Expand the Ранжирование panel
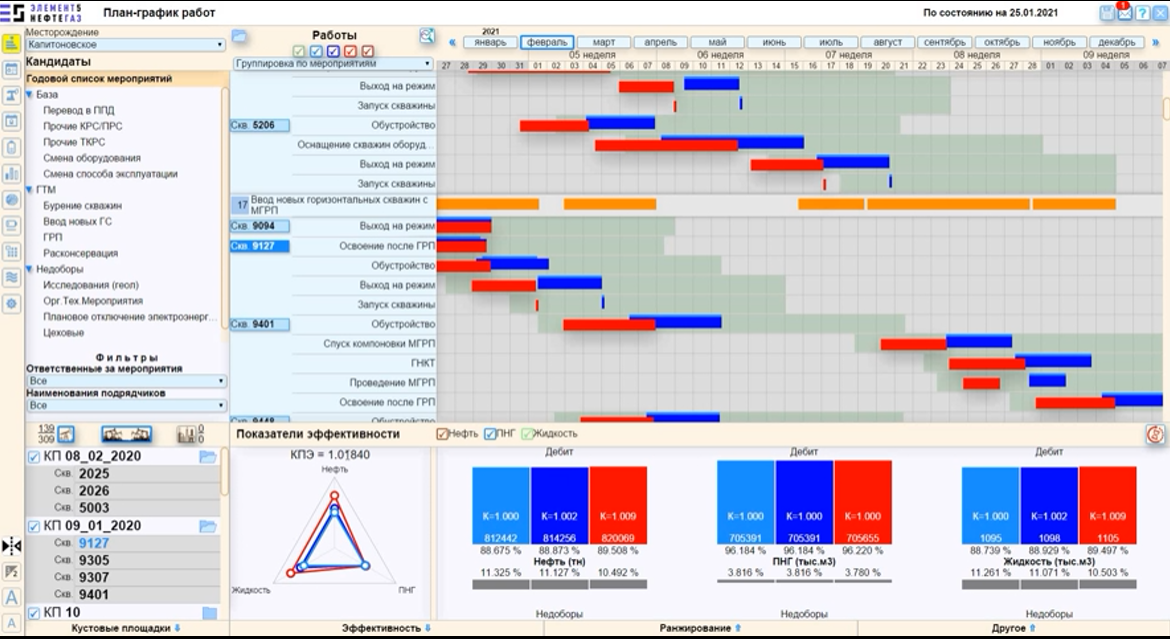This screenshot has height=639, width=1170. click(x=700, y=629)
